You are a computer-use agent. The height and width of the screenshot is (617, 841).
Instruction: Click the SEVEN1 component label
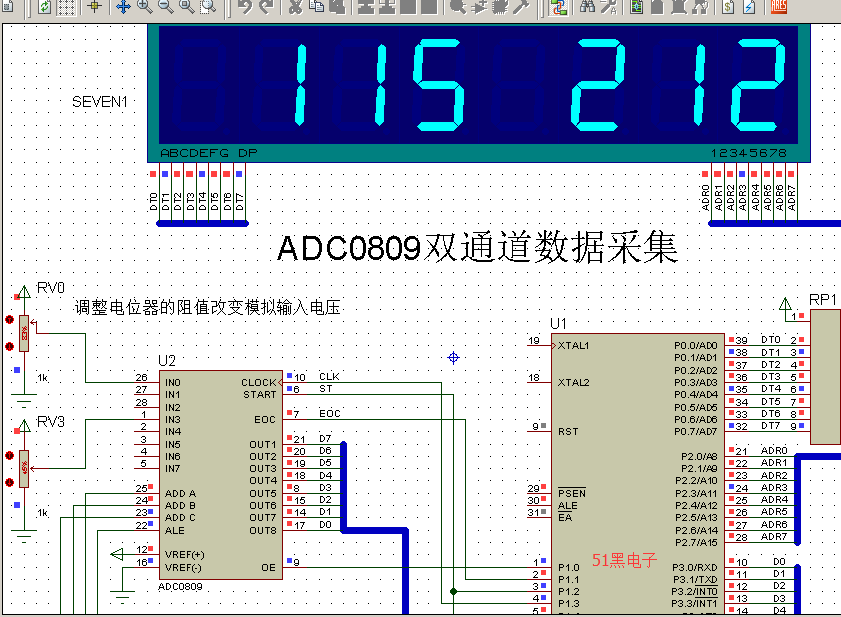(100, 102)
